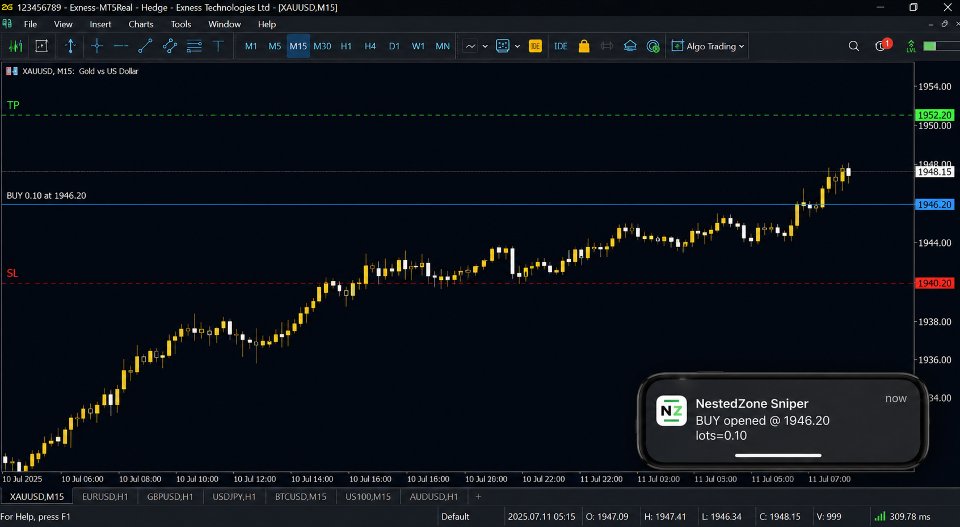The image size is (960, 527).
Task: Open the Algo Trading dropdown
Action: [708, 46]
